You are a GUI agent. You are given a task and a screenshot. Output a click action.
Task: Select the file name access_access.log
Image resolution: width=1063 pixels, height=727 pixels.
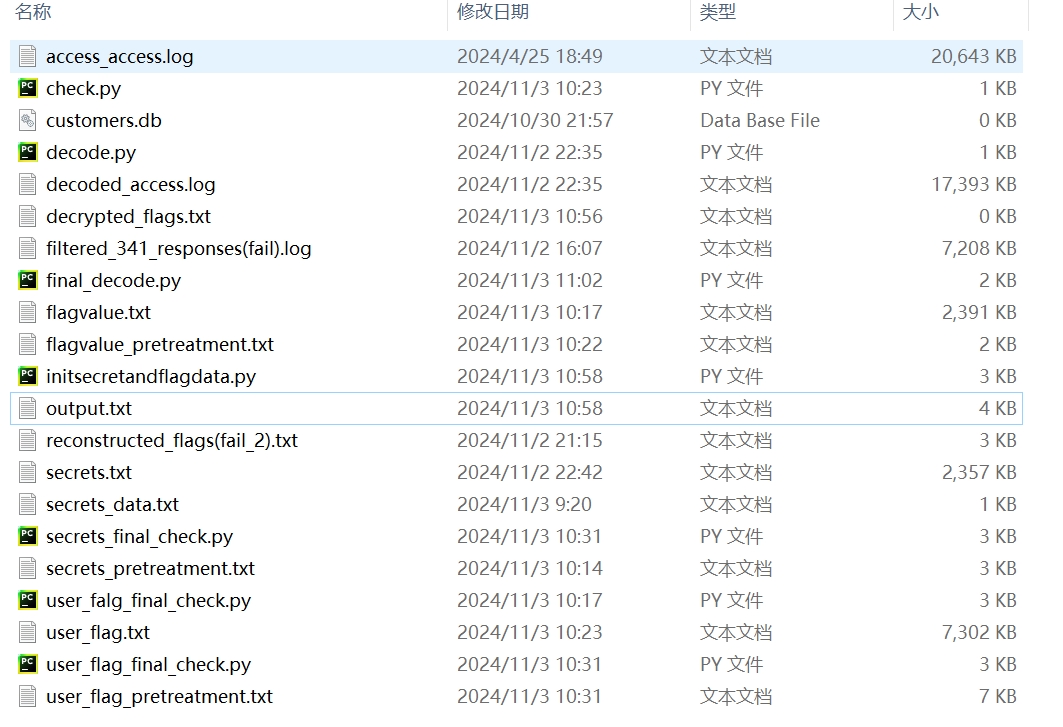(119, 57)
